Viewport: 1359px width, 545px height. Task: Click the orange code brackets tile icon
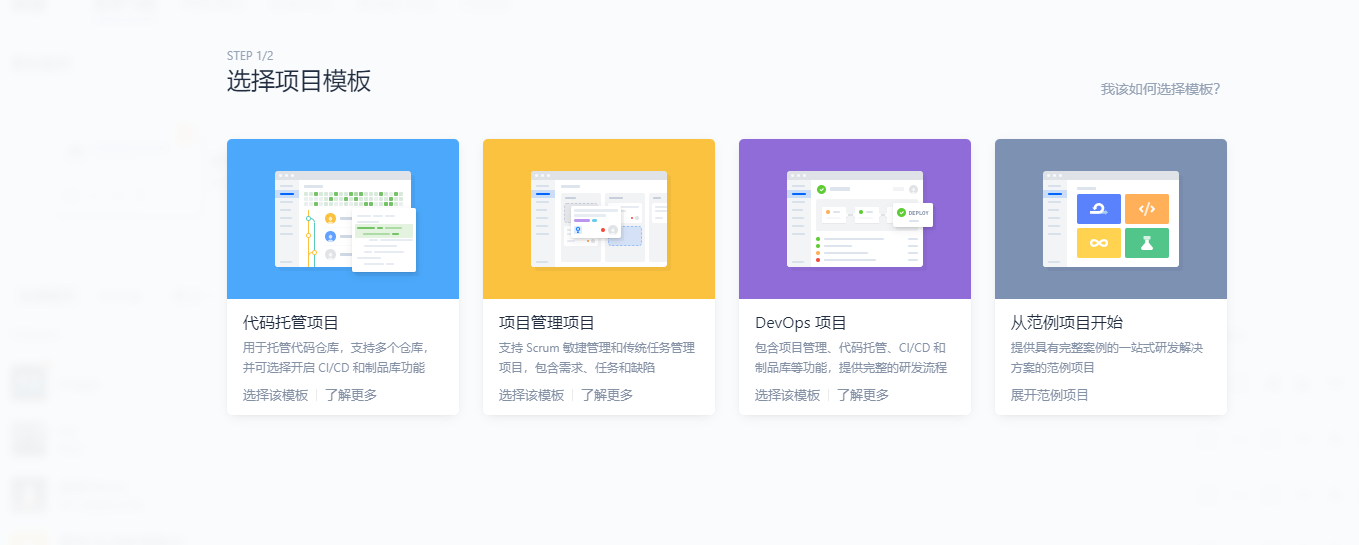pyautogui.click(x=1147, y=209)
